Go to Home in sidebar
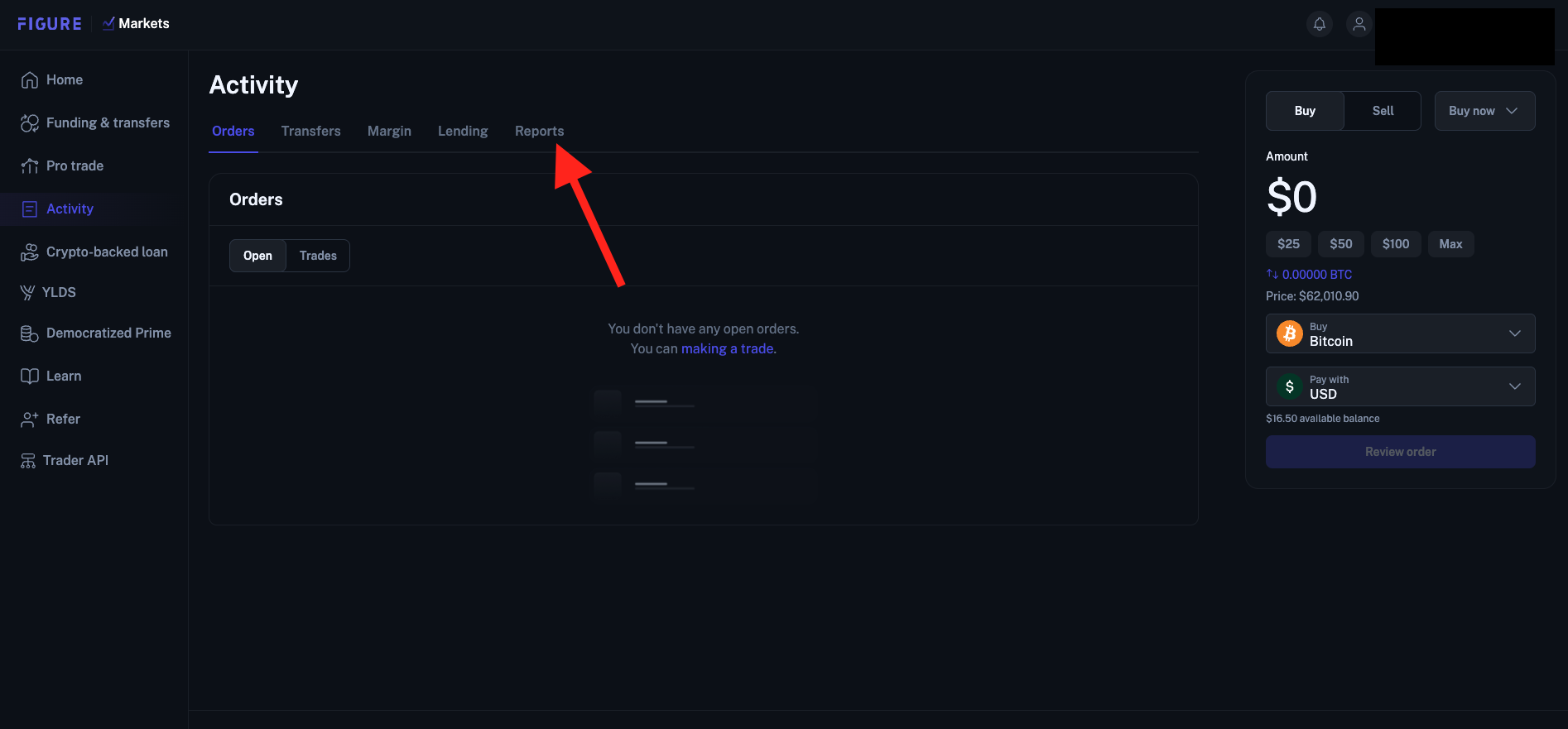This screenshot has height=729, width=1568. tap(65, 80)
